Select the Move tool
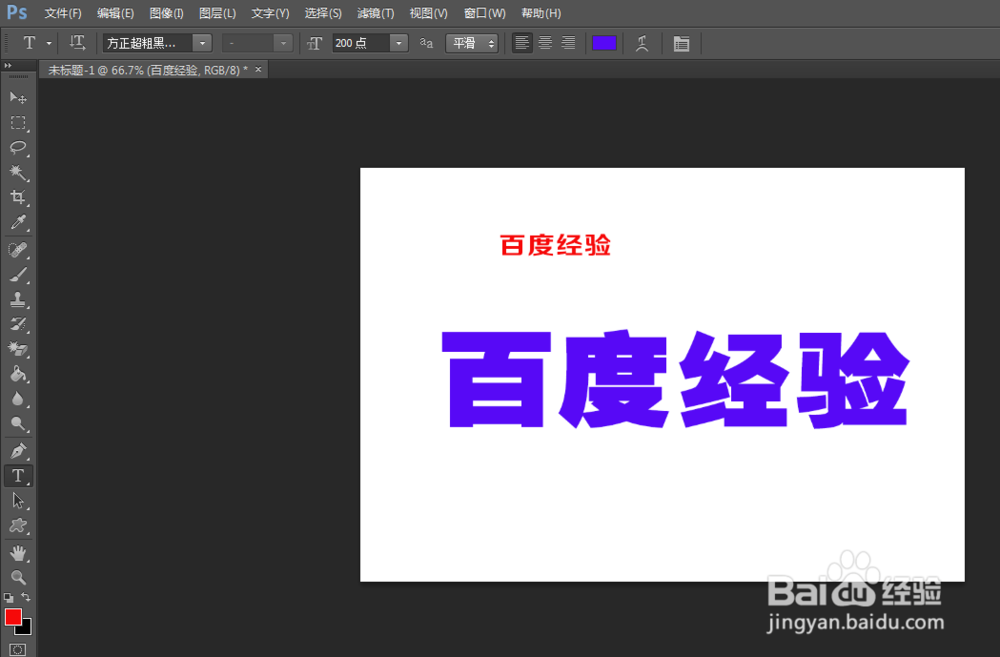Image resolution: width=1000 pixels, height=657 pixels. point(18,97)
